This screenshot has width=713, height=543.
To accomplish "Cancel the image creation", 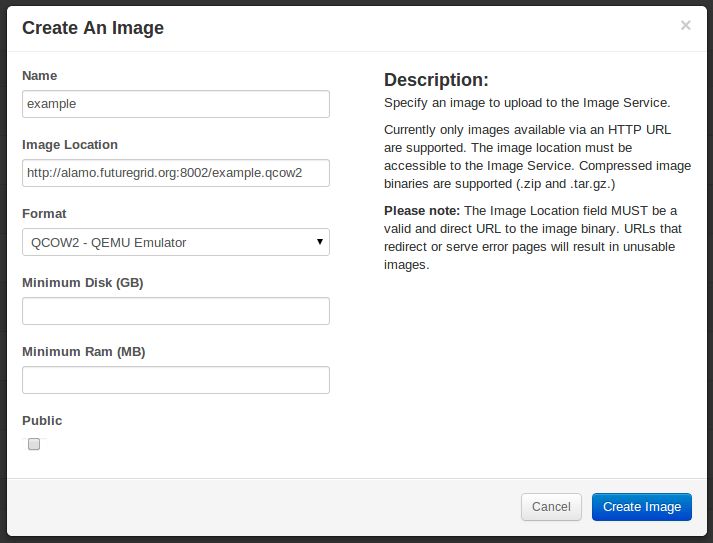I will pyautogui.click(x=551, y=507).
